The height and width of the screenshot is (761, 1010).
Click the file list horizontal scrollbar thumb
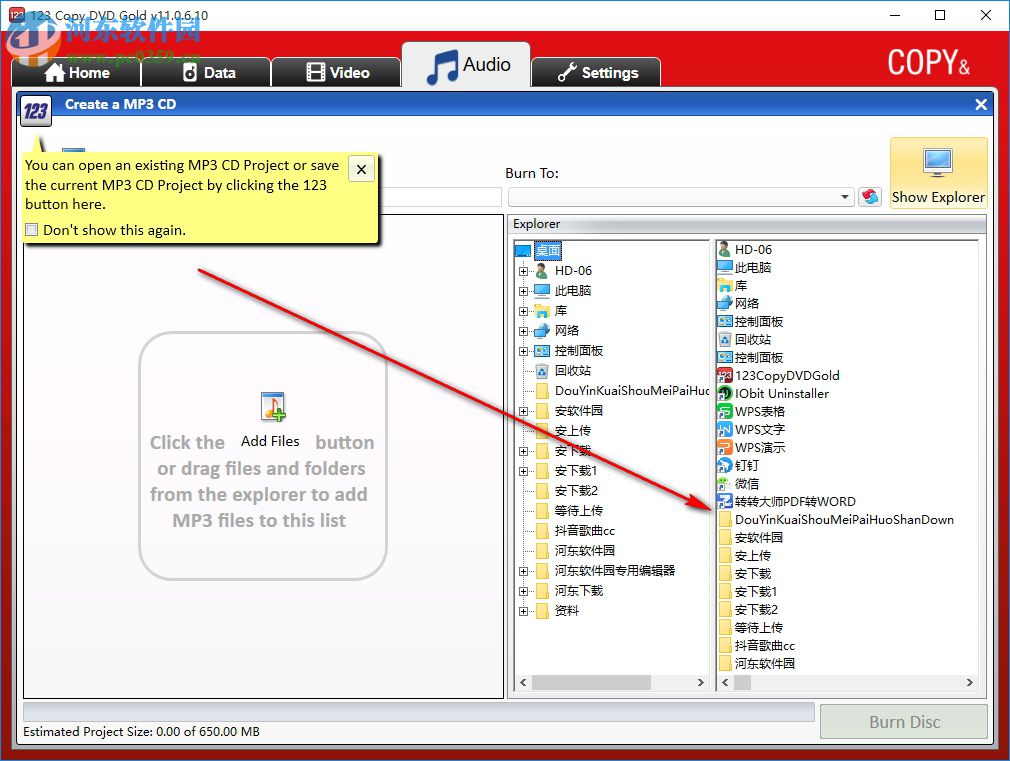(742, 682)
